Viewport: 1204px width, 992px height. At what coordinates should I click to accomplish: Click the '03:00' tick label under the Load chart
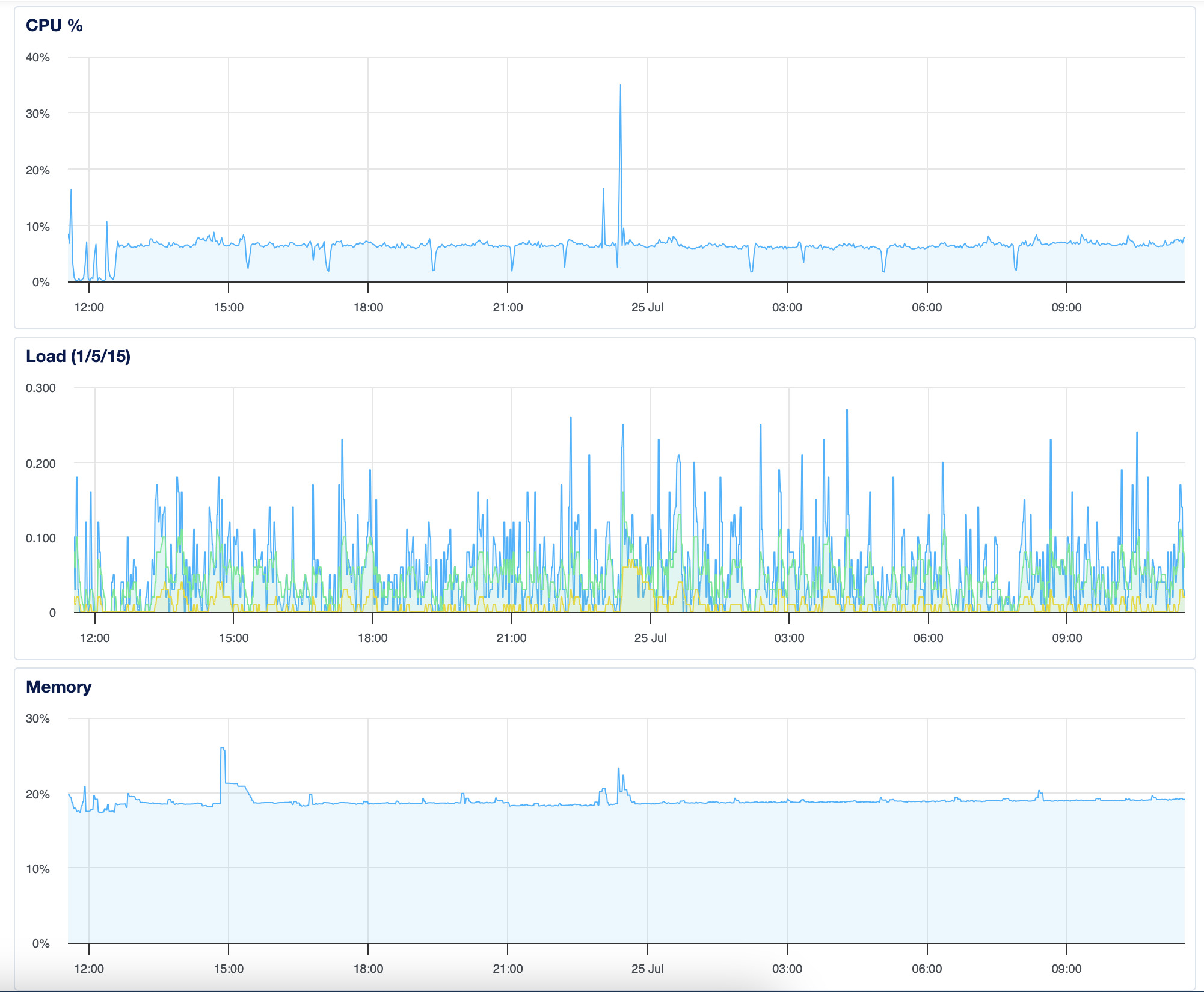[789, 638]
